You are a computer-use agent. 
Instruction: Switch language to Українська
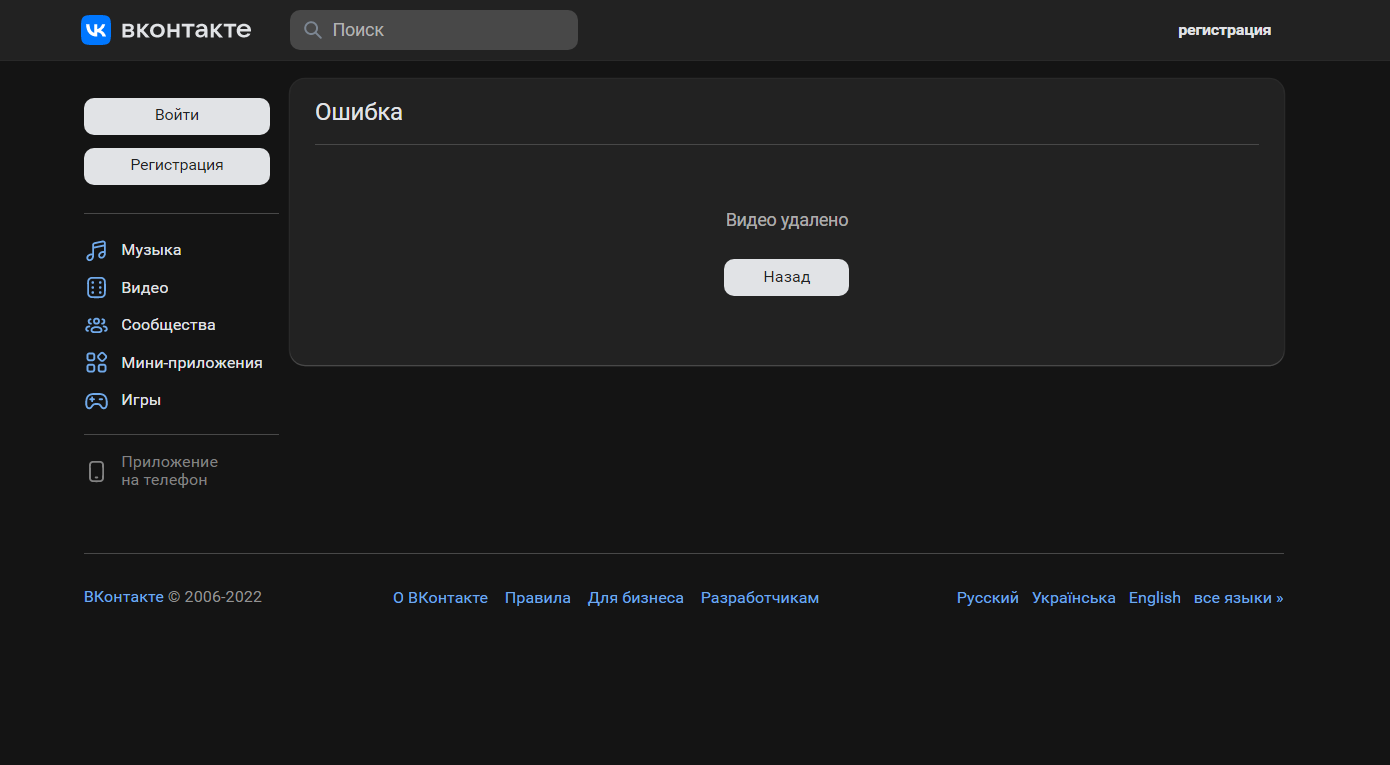point(1074,598)
